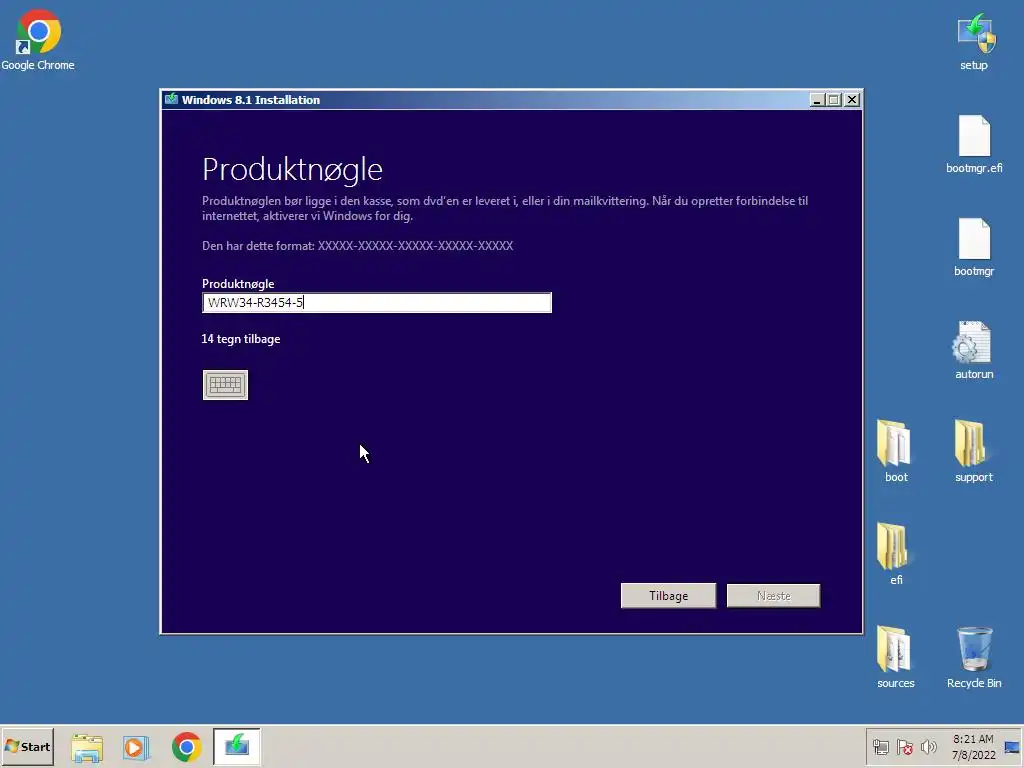Viewport: 1024px width, 768px height.
Task: Select the Recycle Bin icon
Action: coord(974,658)
